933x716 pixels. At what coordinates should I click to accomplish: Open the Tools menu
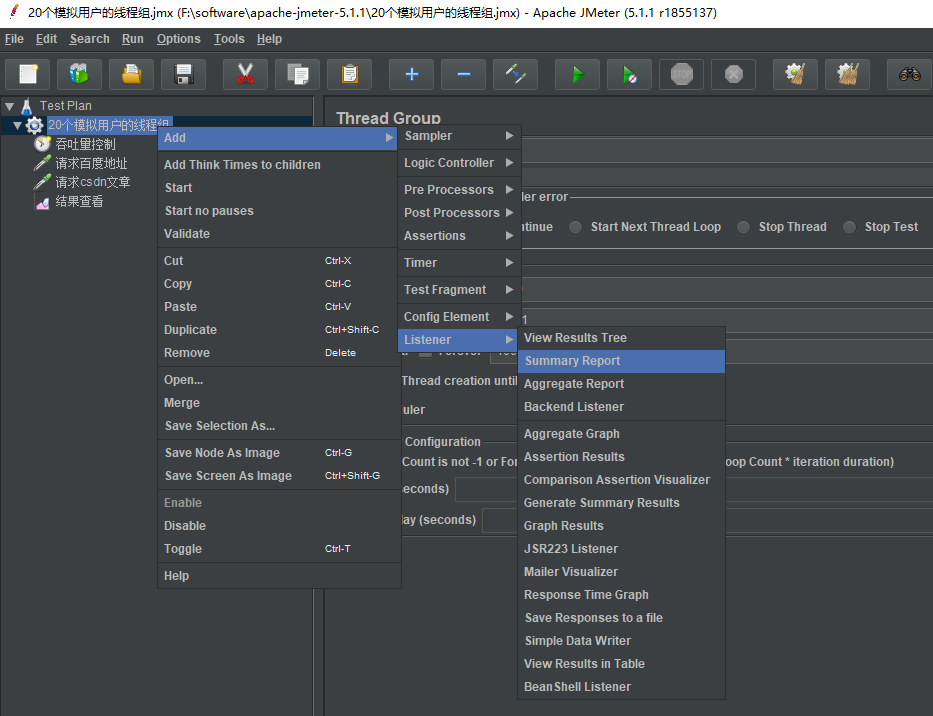[229, 39]
